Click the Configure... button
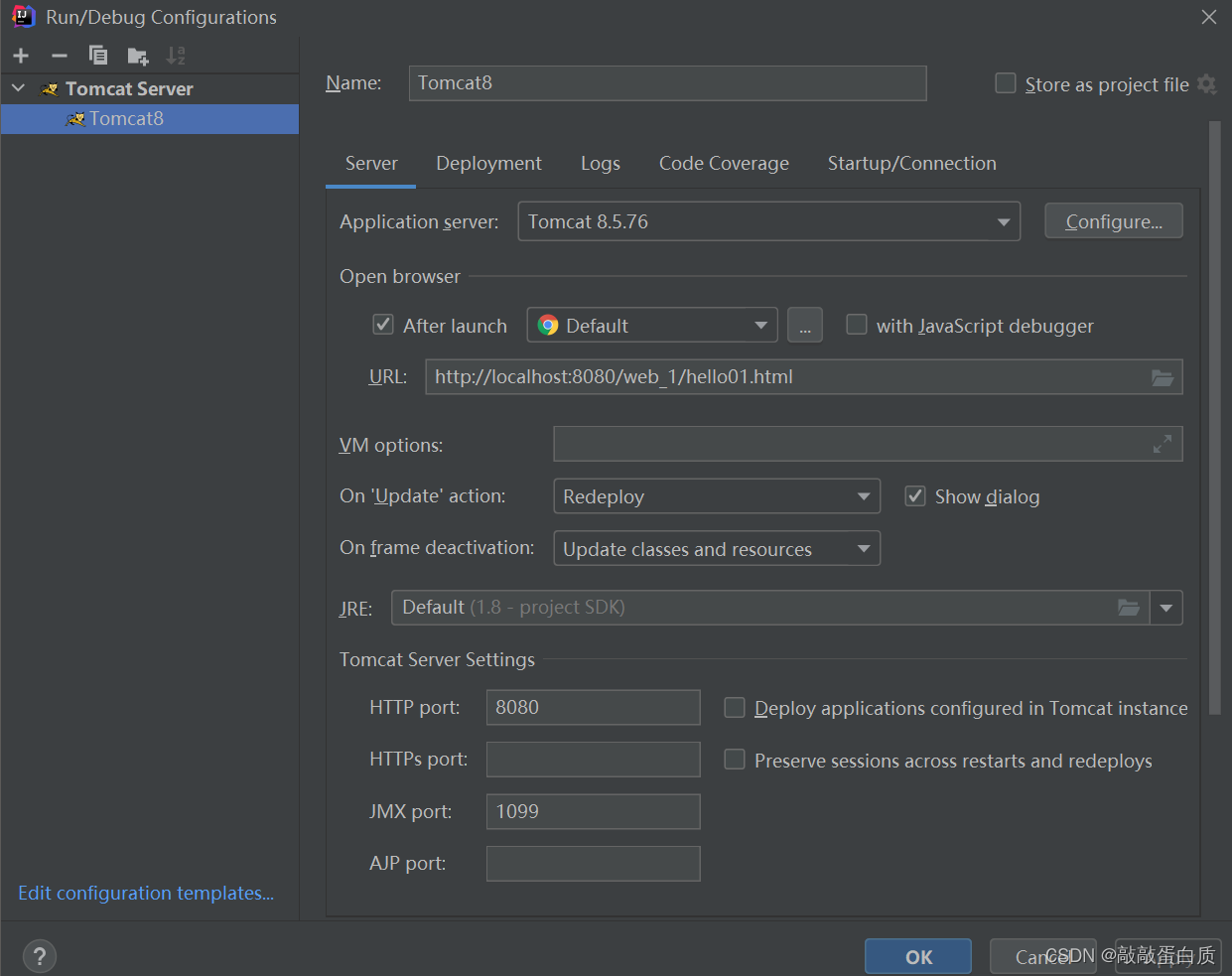1232x976 pixels. pos(1114,221)
